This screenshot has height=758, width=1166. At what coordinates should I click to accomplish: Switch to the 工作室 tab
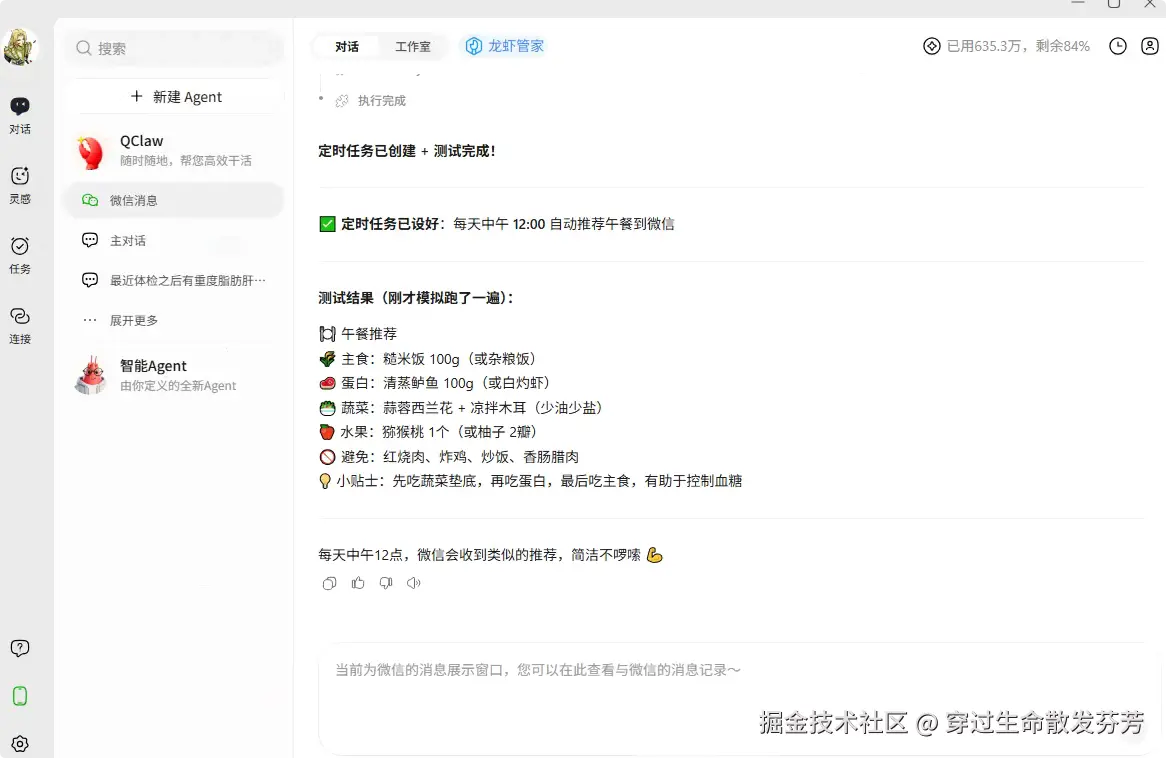pos(413,47)
